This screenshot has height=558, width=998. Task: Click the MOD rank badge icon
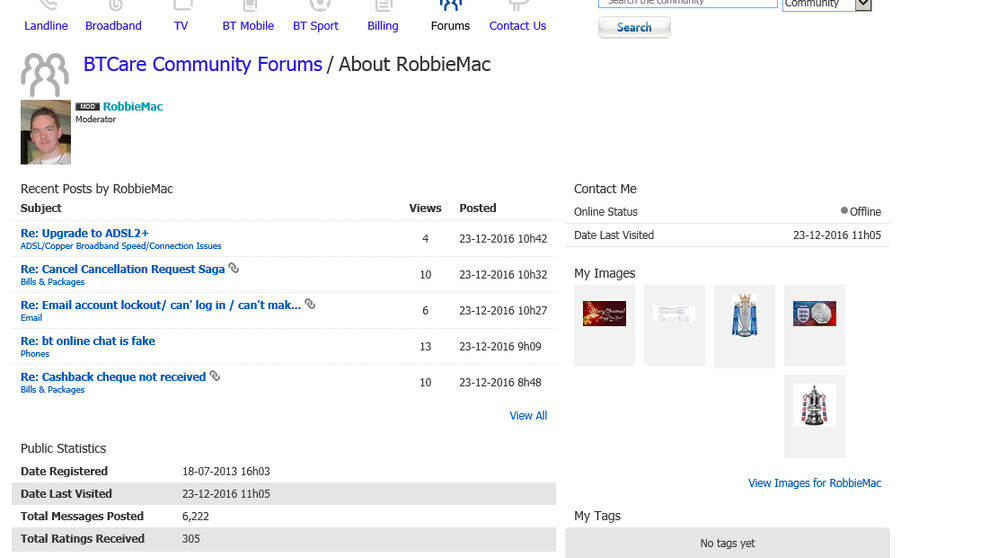pyautogui.click(x=88, y=106)
